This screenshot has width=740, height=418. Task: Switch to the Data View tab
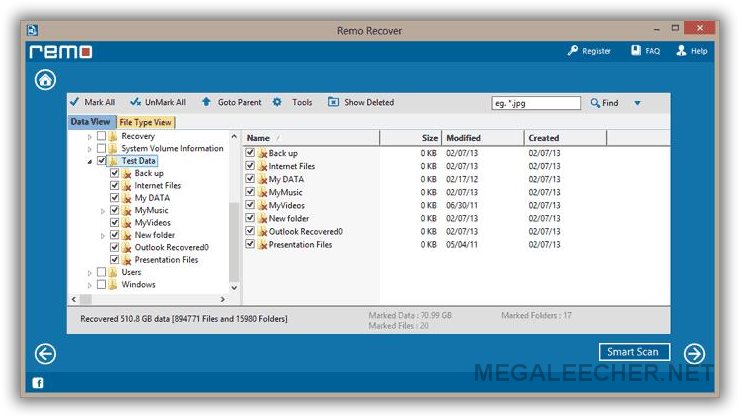pos(90,122)
